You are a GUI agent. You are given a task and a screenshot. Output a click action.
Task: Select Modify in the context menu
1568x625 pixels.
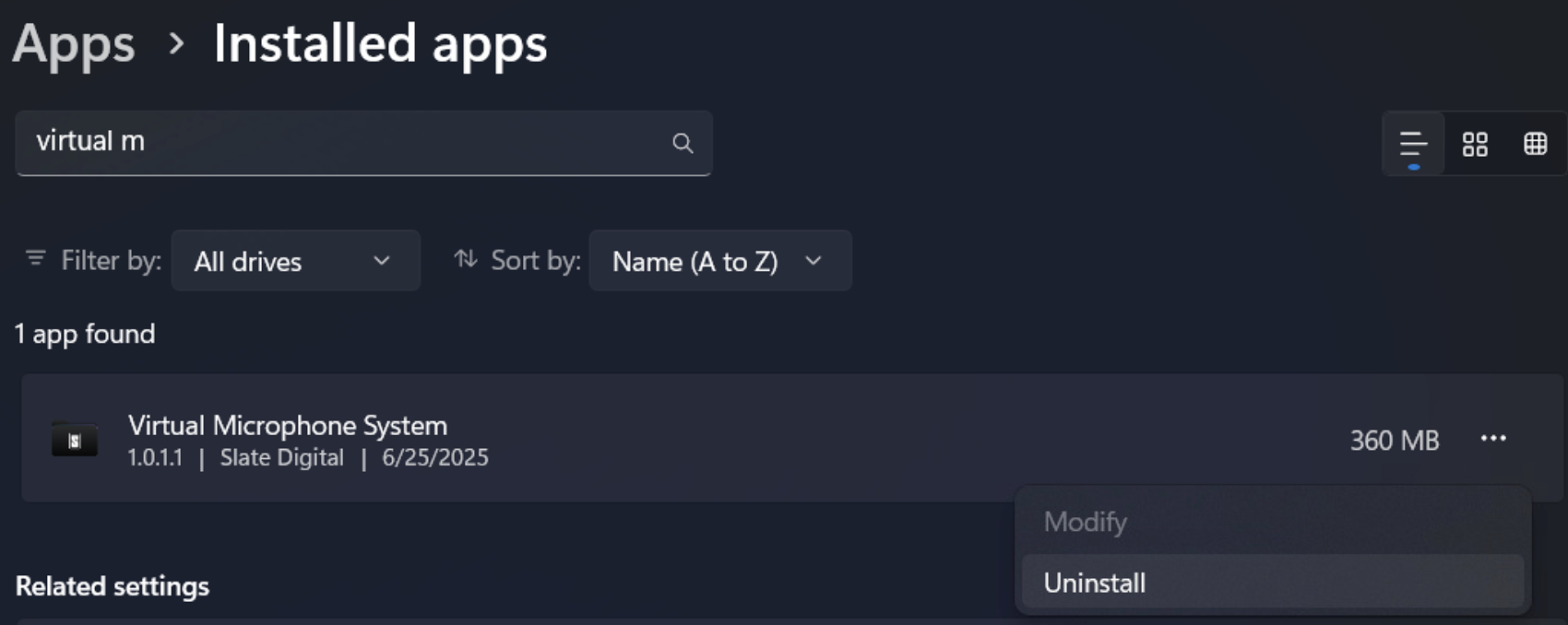[x=1273, y=522]
